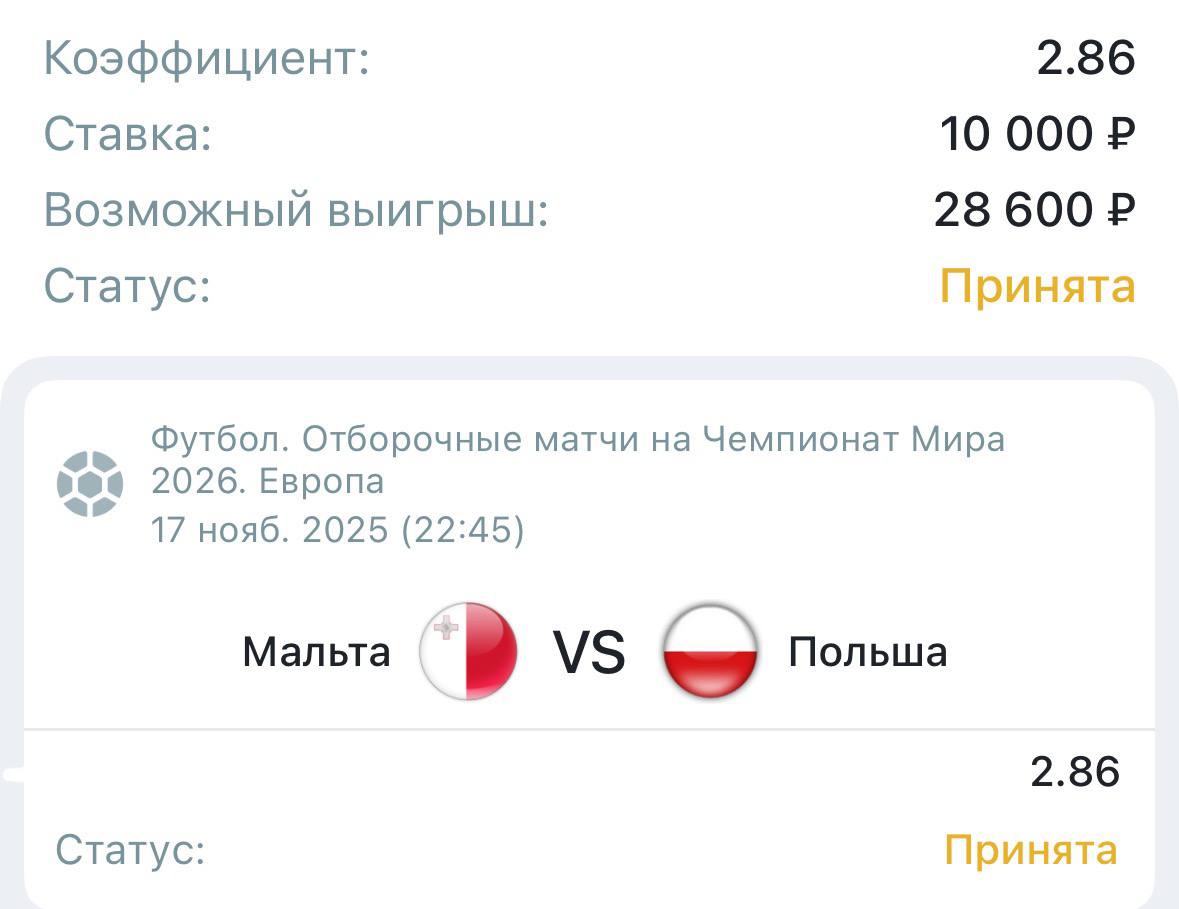Open the Чемпионат Мира 2026 qualifiers title
The height and width of the screenshot is (909, 1179).
[x=578, y=459]
